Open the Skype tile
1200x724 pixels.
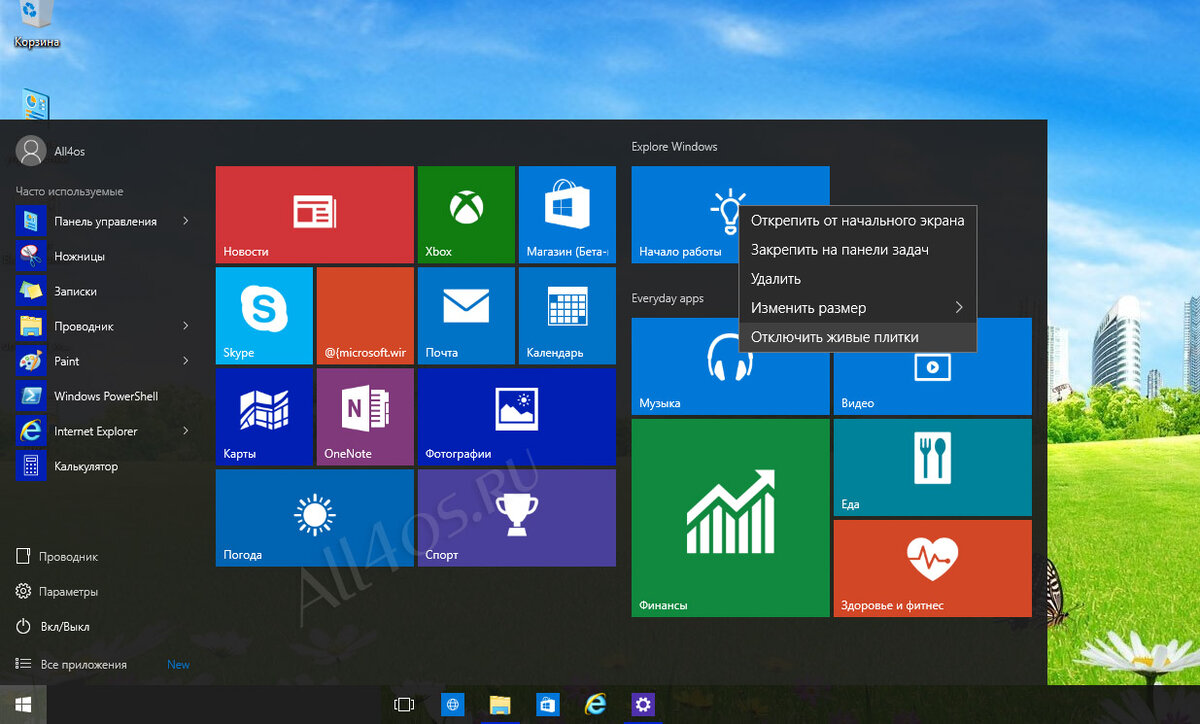click(x=264, y=315)
